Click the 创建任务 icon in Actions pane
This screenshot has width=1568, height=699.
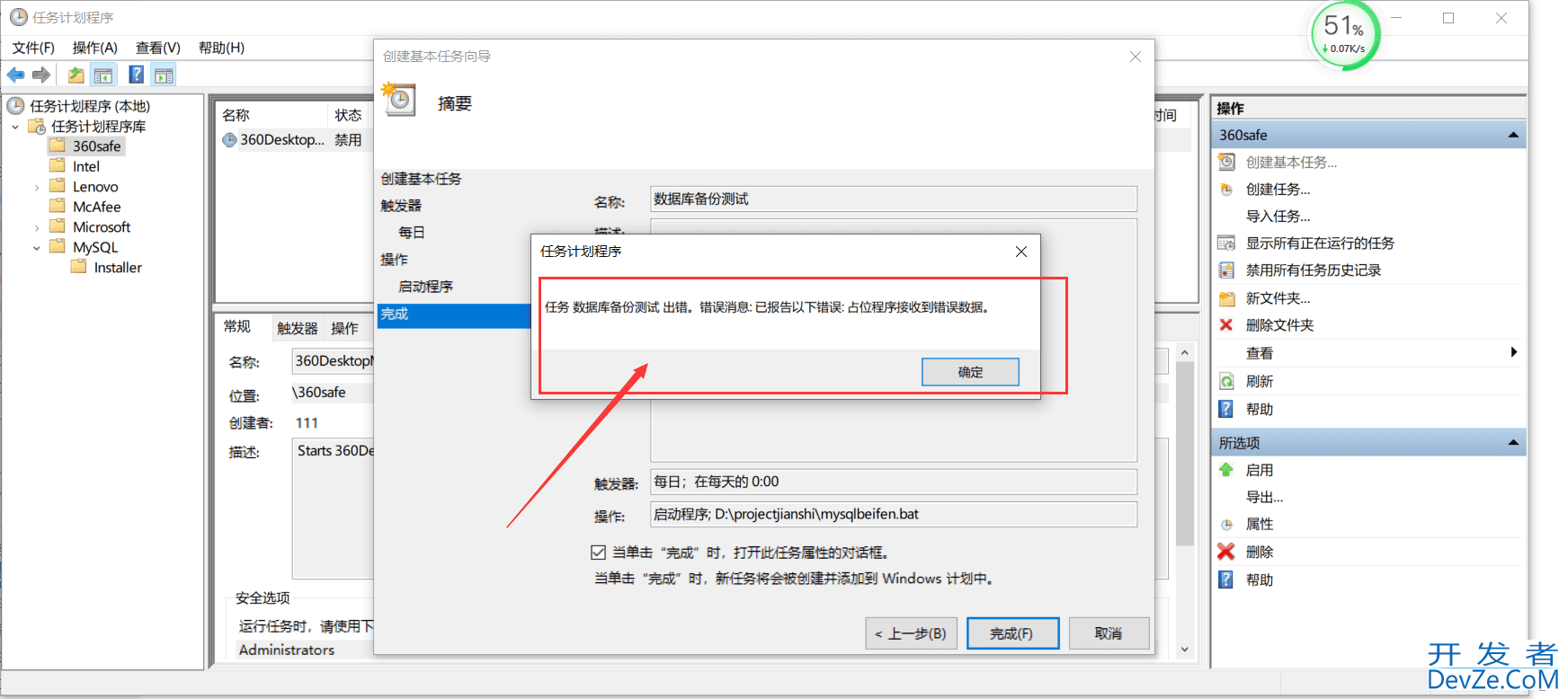(1226, 189)
